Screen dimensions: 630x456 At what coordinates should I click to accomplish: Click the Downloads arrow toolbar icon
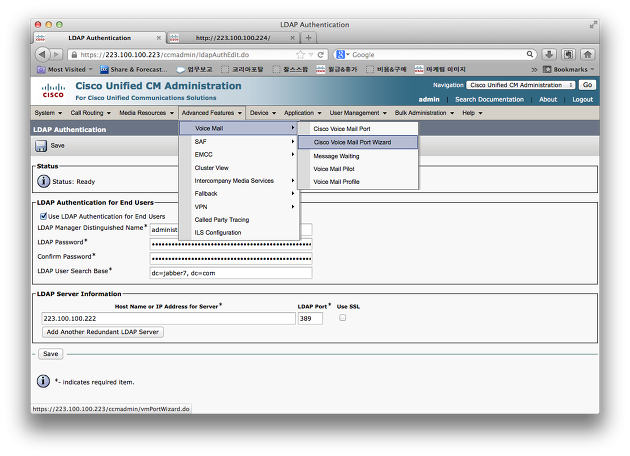click(x=549, y=54)
